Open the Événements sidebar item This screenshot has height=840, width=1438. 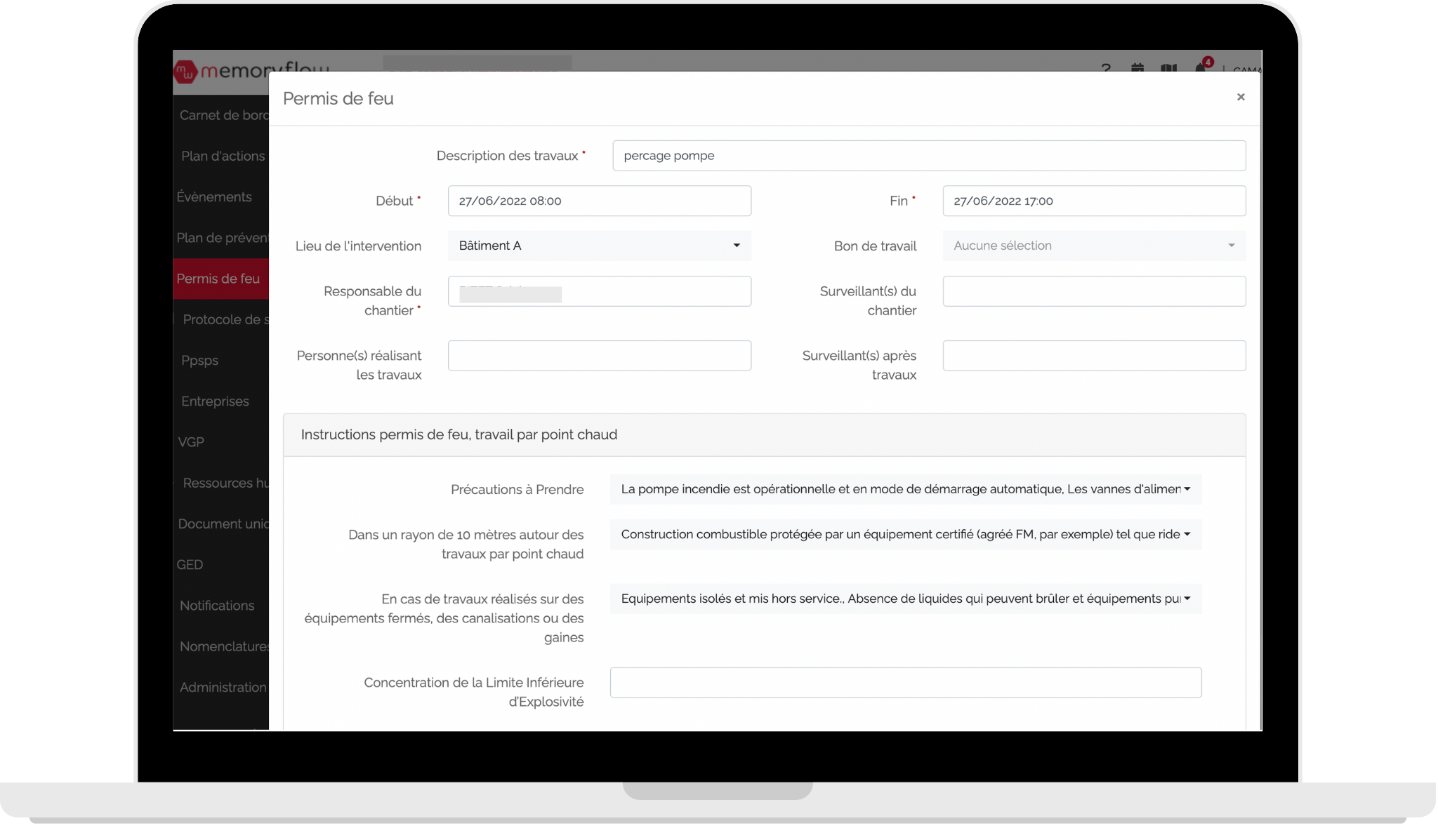coord(213,196)
